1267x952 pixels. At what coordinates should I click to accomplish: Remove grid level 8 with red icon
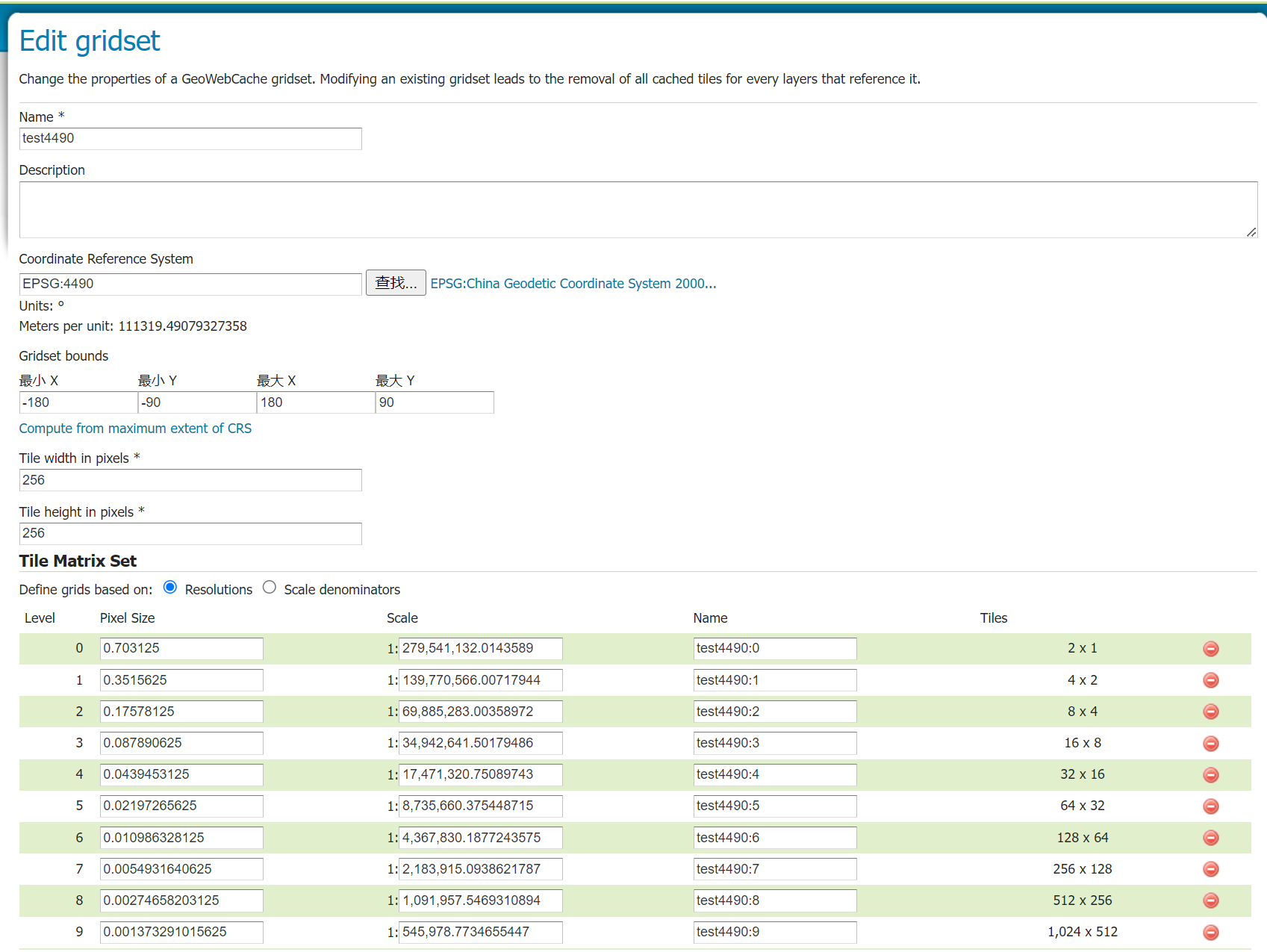(x=1211, y=901)
